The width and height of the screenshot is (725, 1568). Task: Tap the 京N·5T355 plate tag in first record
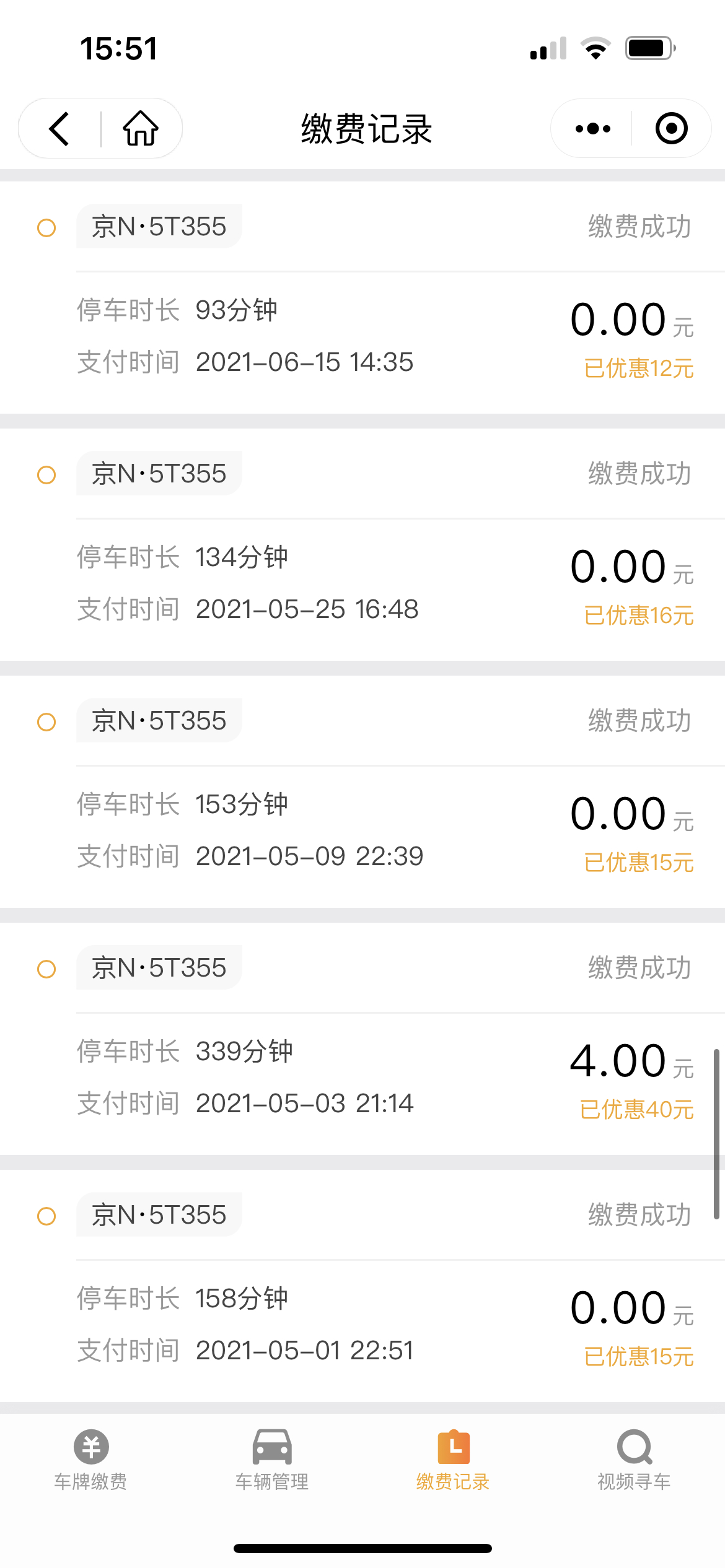tap(159, 227)
